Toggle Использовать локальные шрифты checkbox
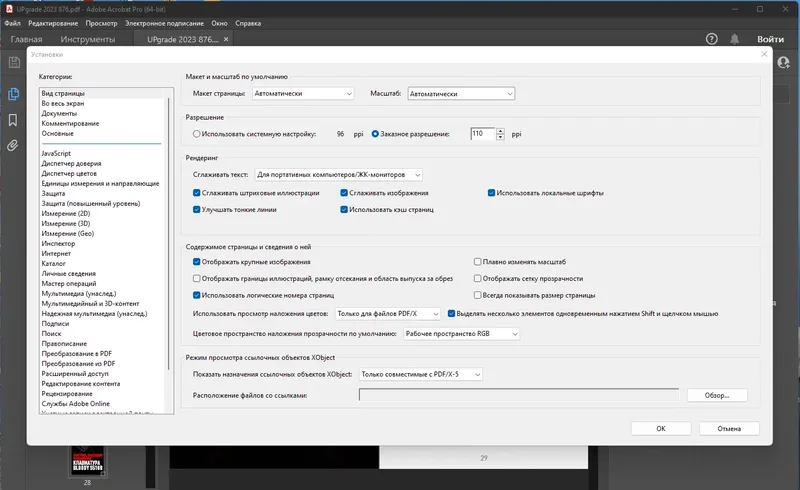The image size is (800, 490). tap(491, 193)
